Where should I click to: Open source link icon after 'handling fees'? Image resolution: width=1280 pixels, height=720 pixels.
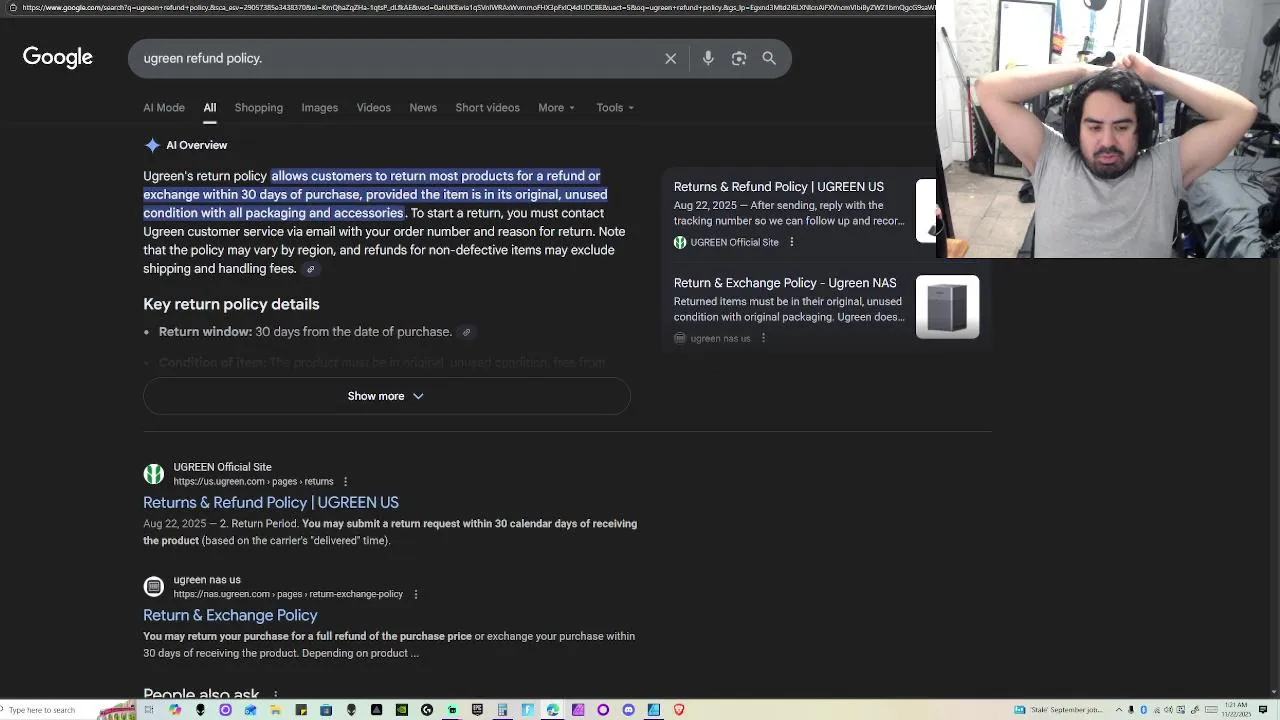pos(310,269)
